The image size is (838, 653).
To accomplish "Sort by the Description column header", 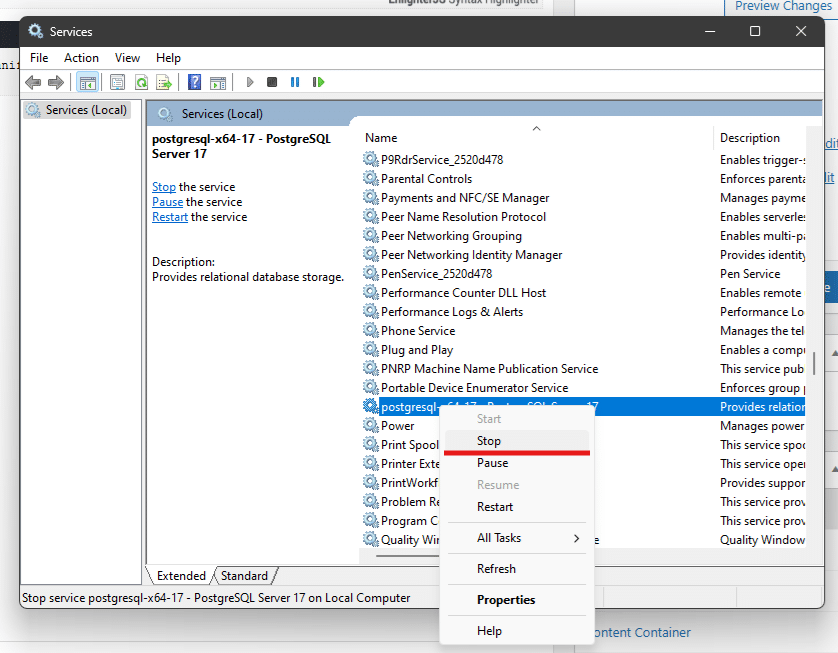I will pos(760,137).
